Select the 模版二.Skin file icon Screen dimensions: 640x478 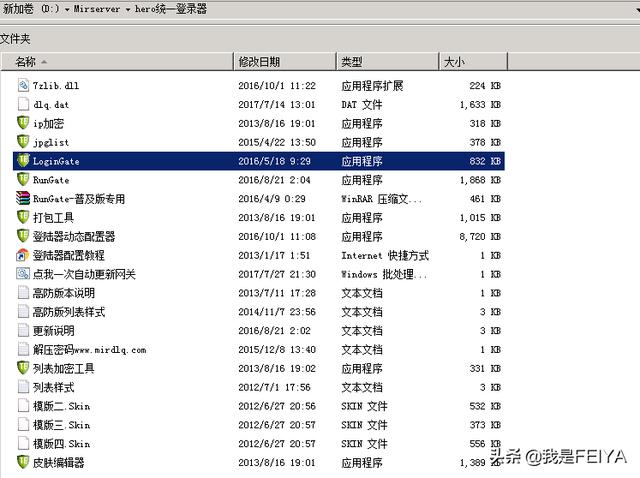pyautogui.click(x=23, y=405)
